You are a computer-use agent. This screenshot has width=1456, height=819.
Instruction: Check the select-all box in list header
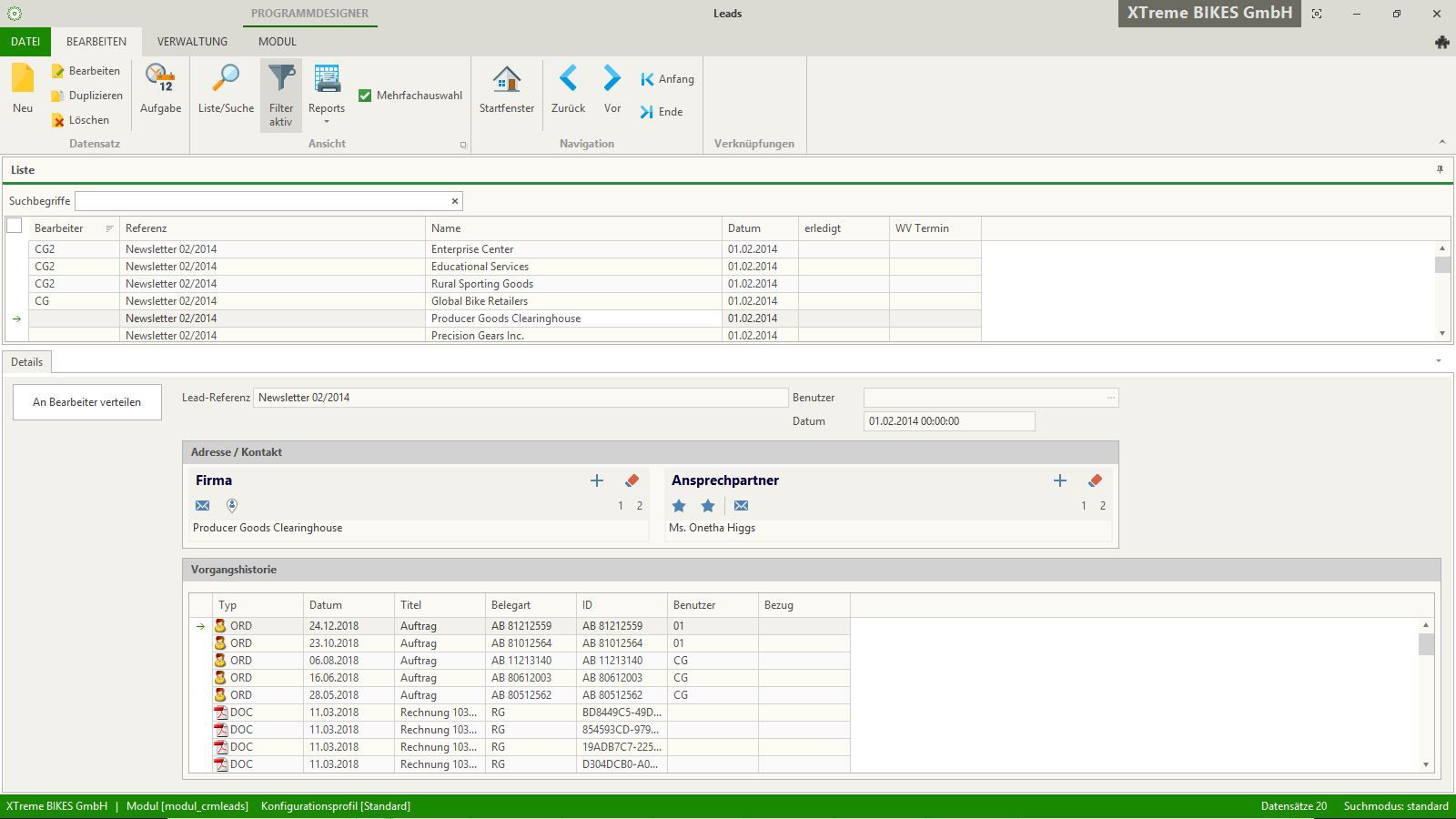tap(15, 226)
